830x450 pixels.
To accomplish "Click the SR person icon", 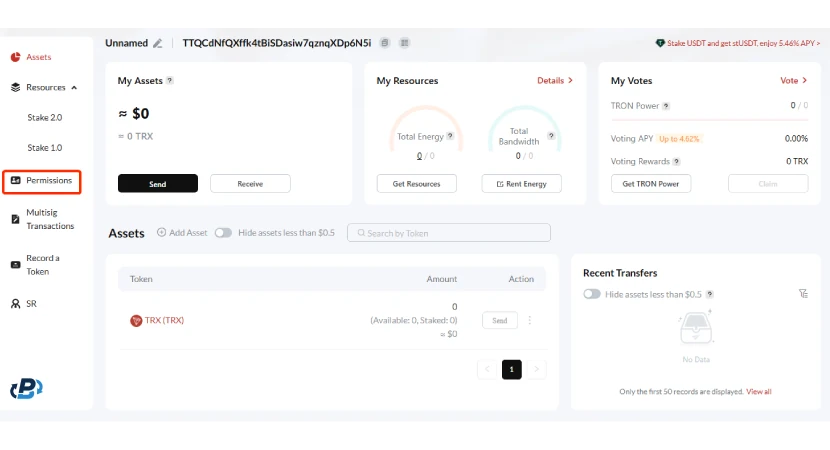I will (15, 304).
